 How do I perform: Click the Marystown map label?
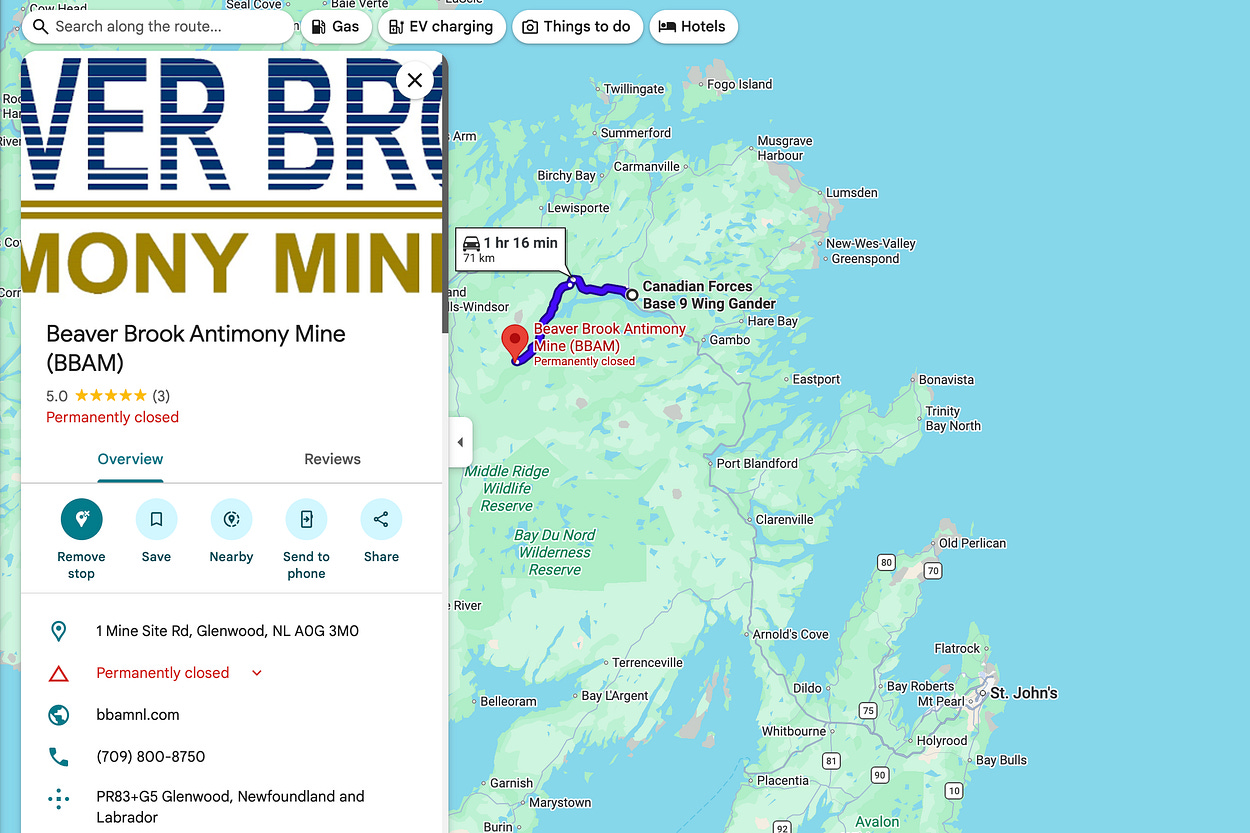560,803
